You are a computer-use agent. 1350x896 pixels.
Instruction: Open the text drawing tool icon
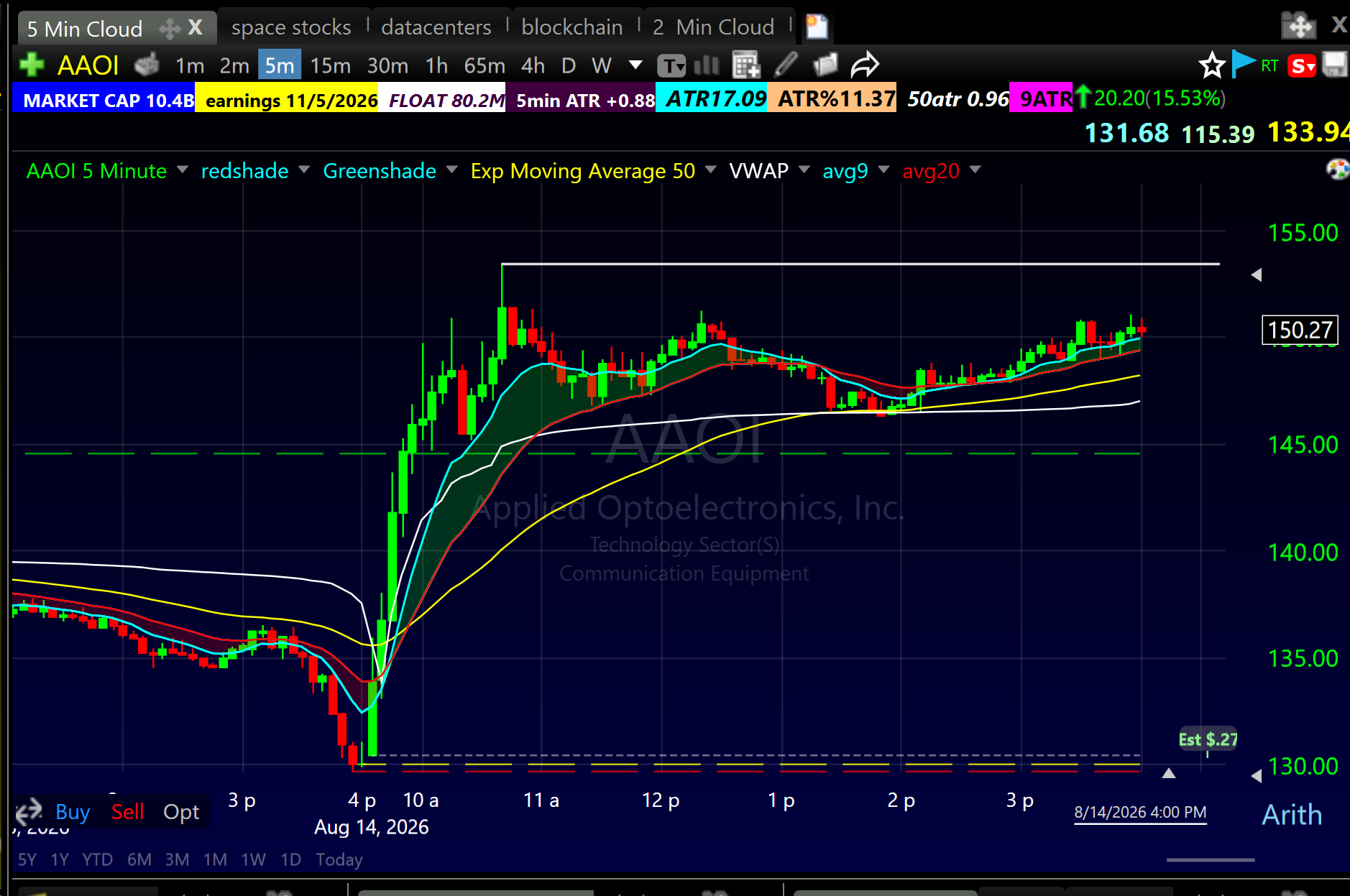pyautogui.click(x=671, y=66)
